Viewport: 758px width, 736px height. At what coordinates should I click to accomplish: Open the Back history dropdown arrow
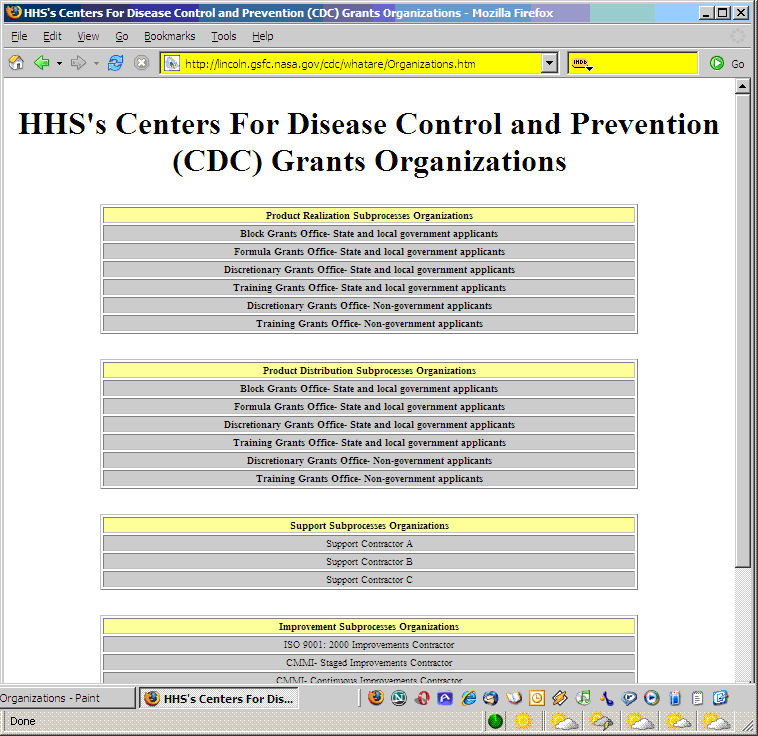point(59,63)
